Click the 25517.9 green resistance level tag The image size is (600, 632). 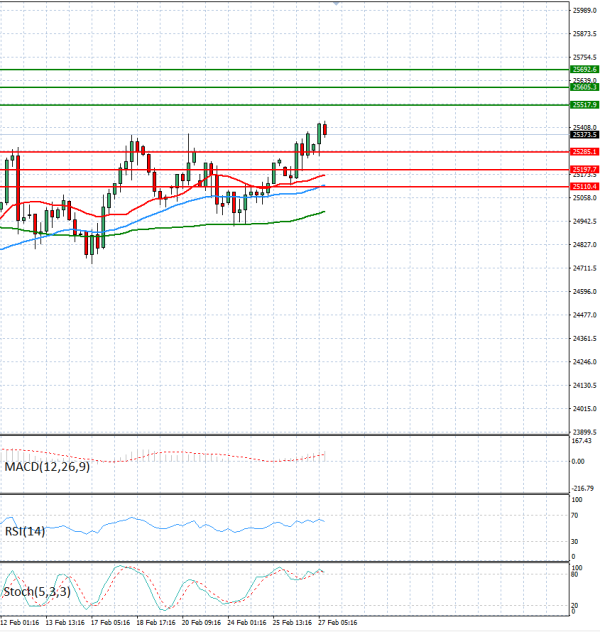584,105
